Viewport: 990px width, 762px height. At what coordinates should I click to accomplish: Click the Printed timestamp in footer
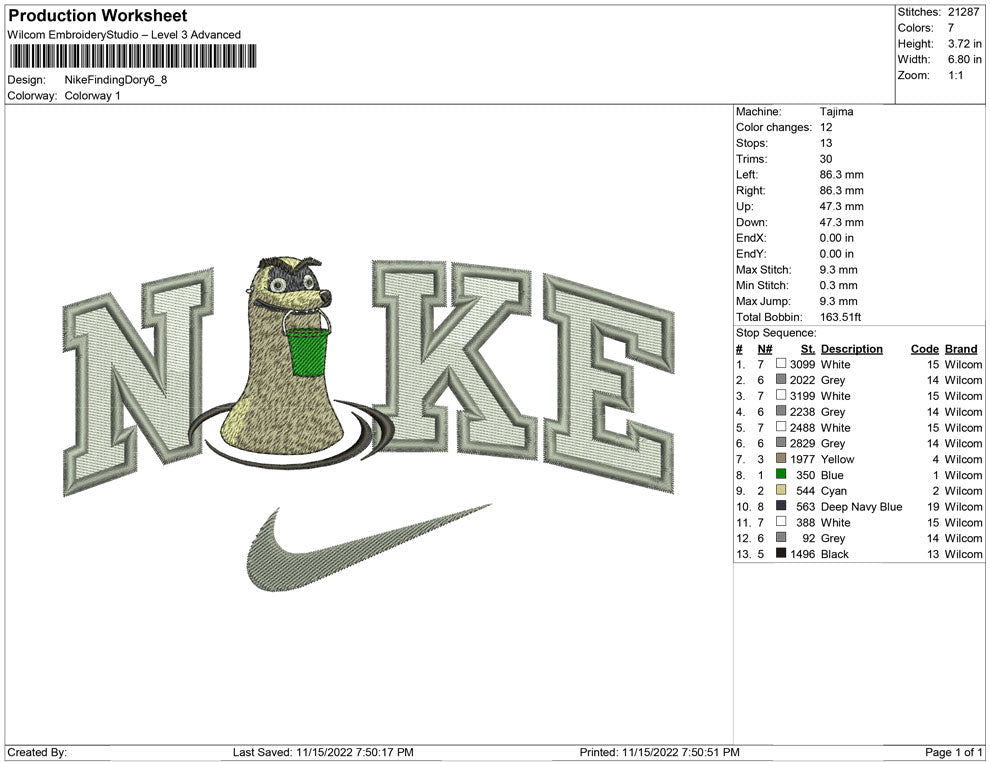pos(660,752)
